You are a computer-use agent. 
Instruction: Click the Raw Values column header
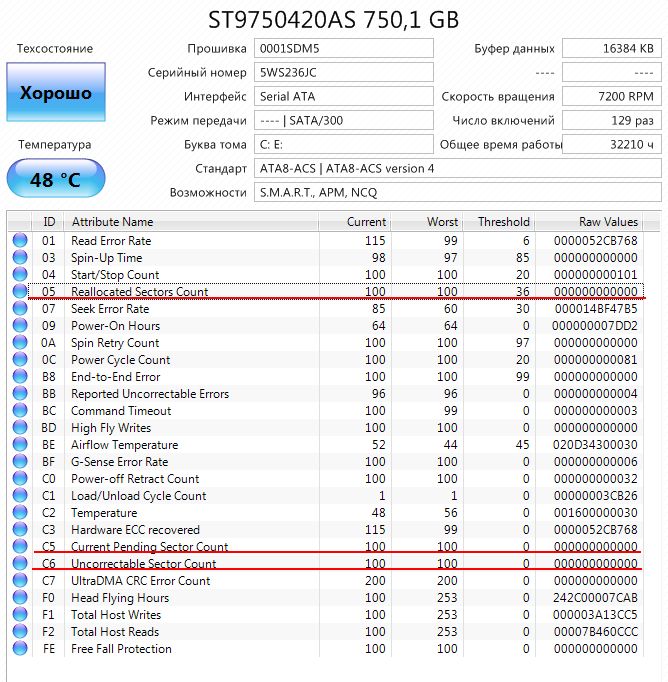(x=608, y=221)
